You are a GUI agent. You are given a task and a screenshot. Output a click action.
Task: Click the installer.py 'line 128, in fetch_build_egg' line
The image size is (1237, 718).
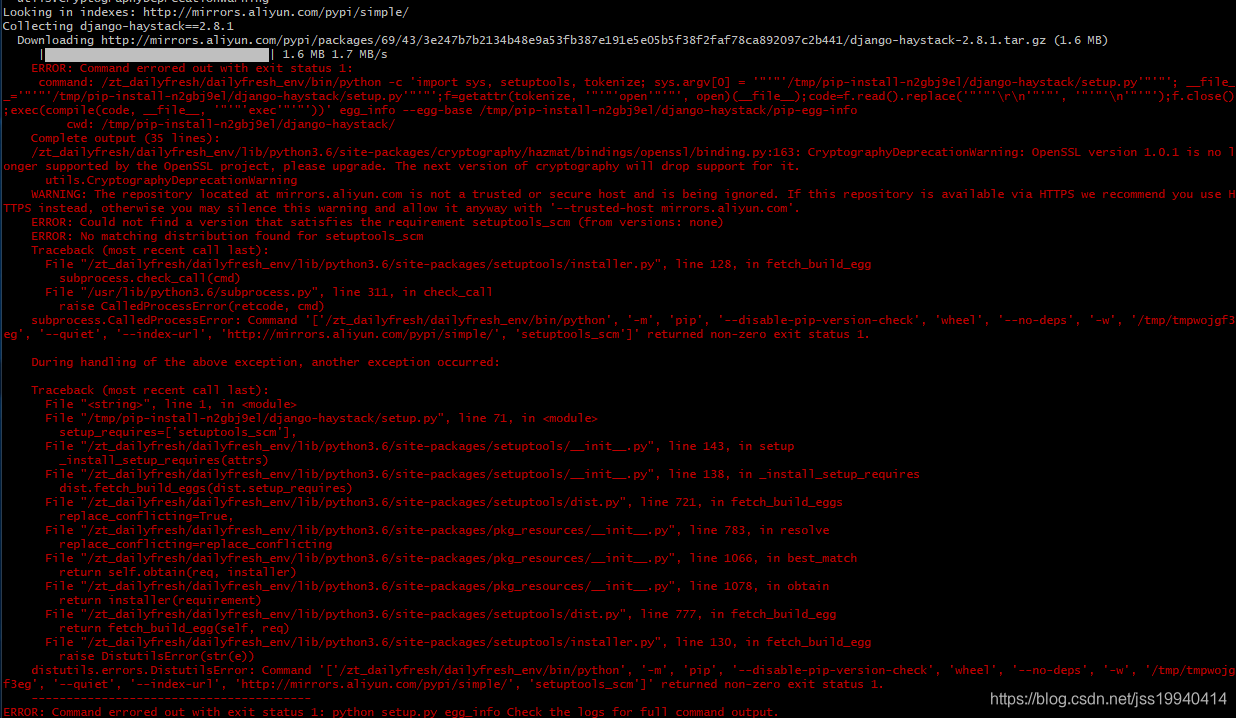pyautogui.click(x=458, y=264)
